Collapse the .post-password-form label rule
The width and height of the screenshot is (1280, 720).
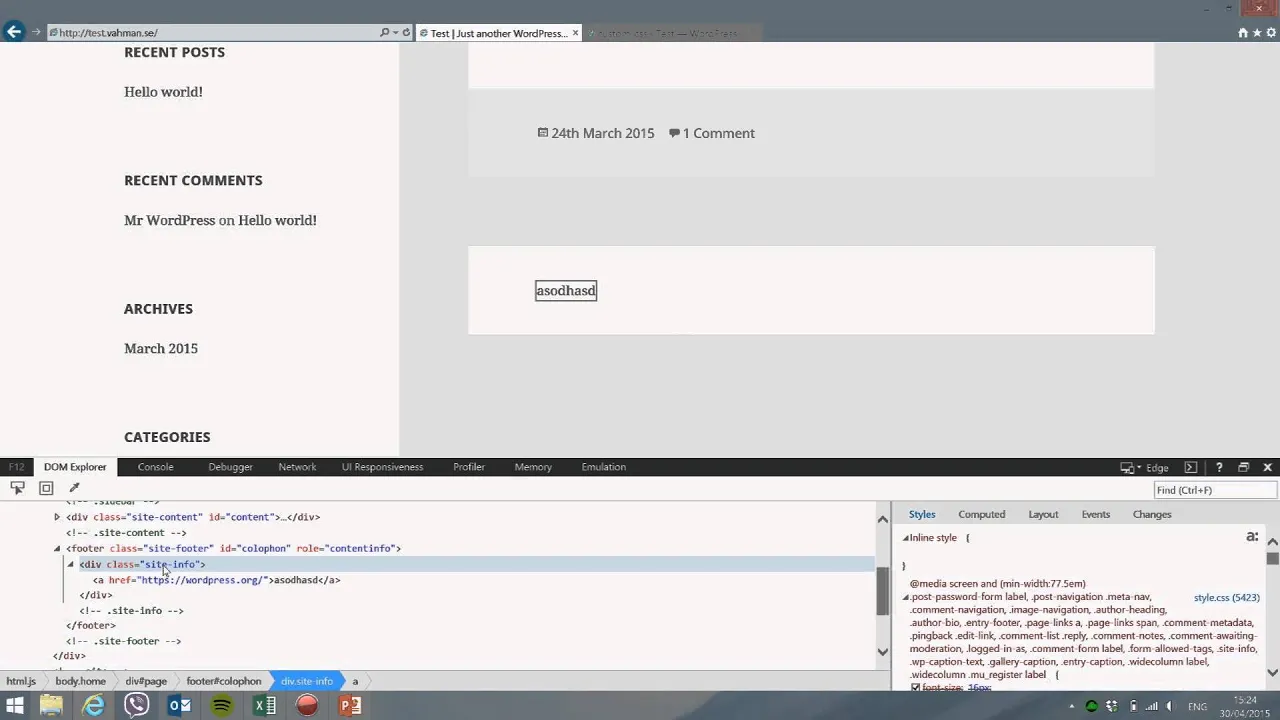tap(906, 597)
